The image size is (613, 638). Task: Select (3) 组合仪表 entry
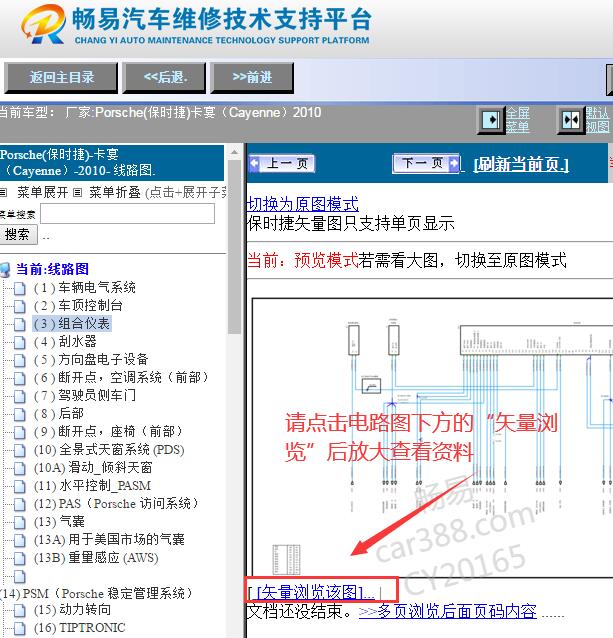tap(72, 323)
